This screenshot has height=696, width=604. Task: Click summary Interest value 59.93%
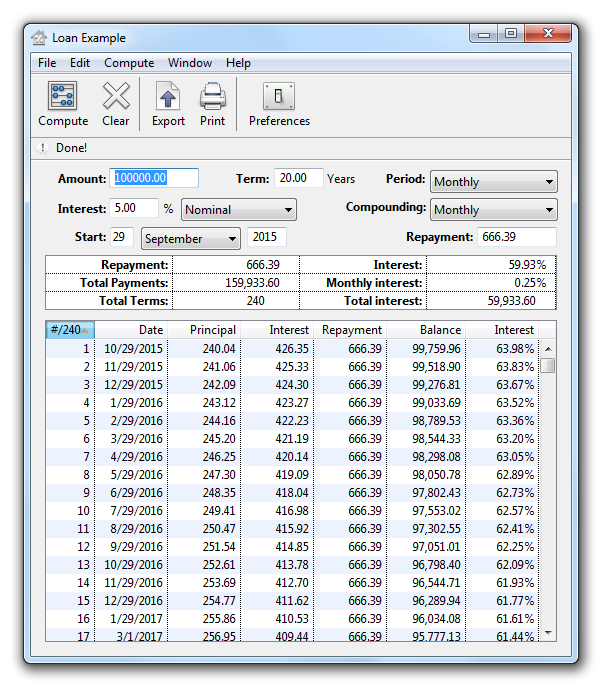click(527, 265)
